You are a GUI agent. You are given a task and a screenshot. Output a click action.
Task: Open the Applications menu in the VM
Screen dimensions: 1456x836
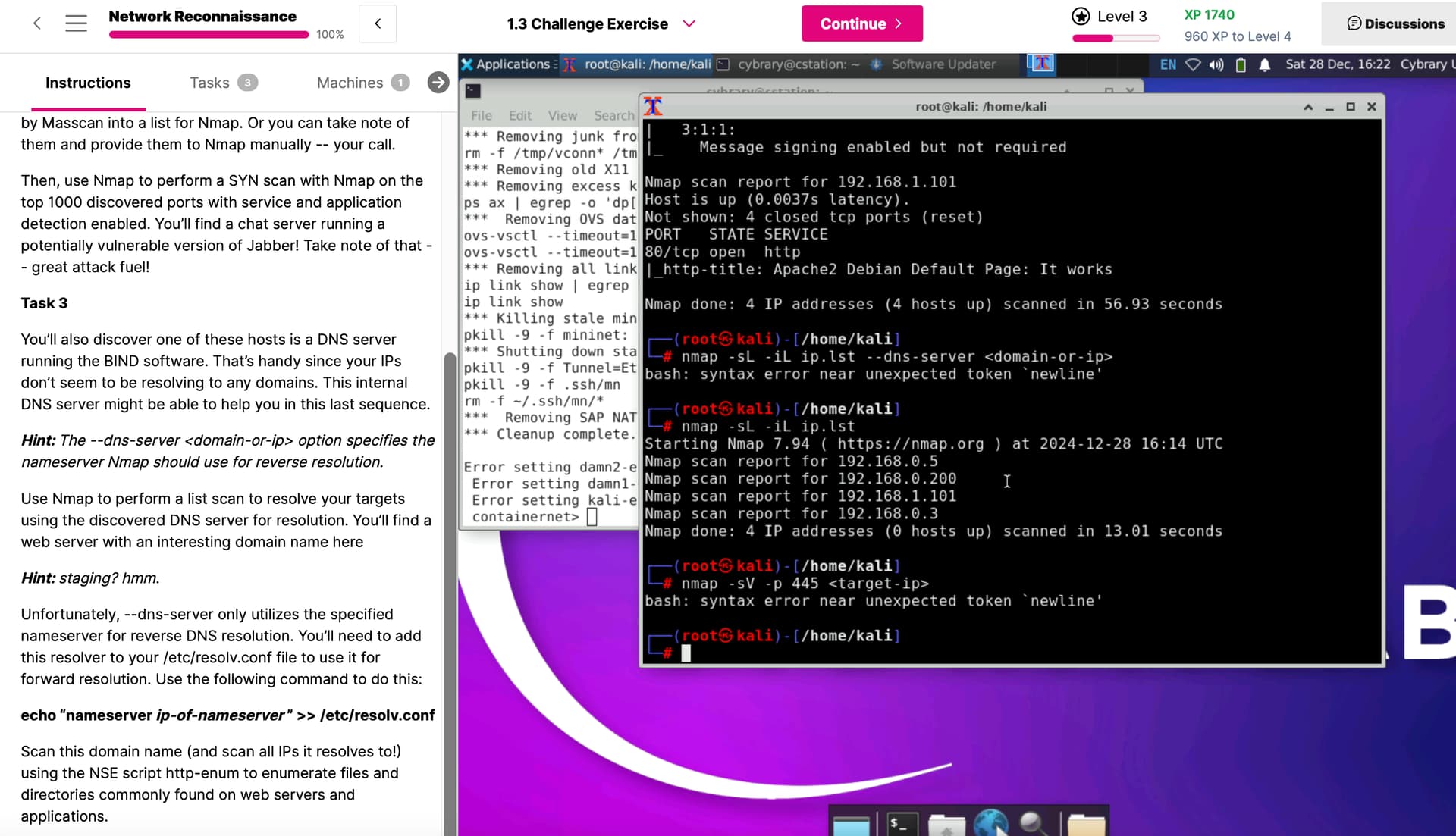508,64
